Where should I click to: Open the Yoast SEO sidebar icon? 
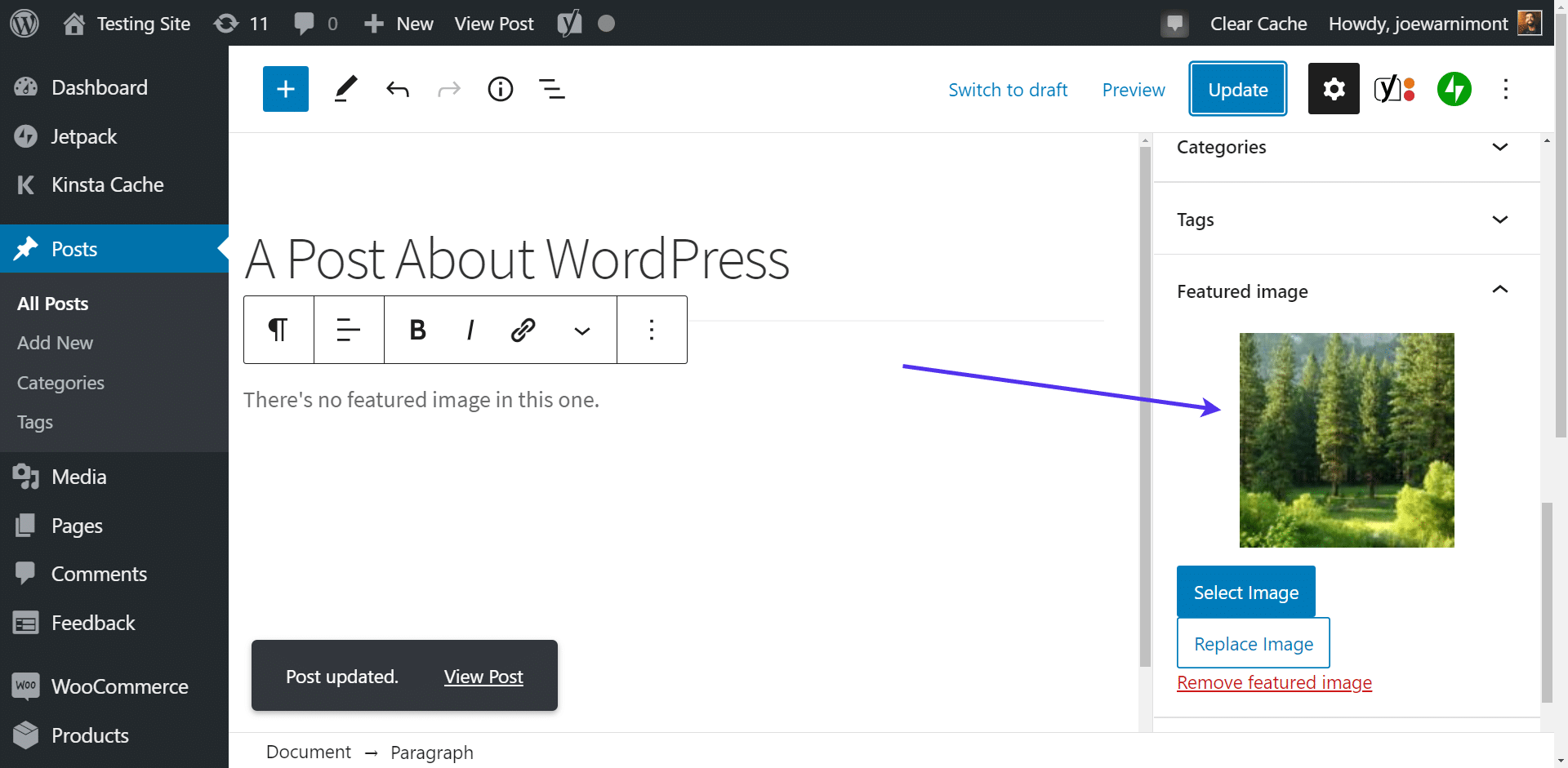[x=1393, y=89]
